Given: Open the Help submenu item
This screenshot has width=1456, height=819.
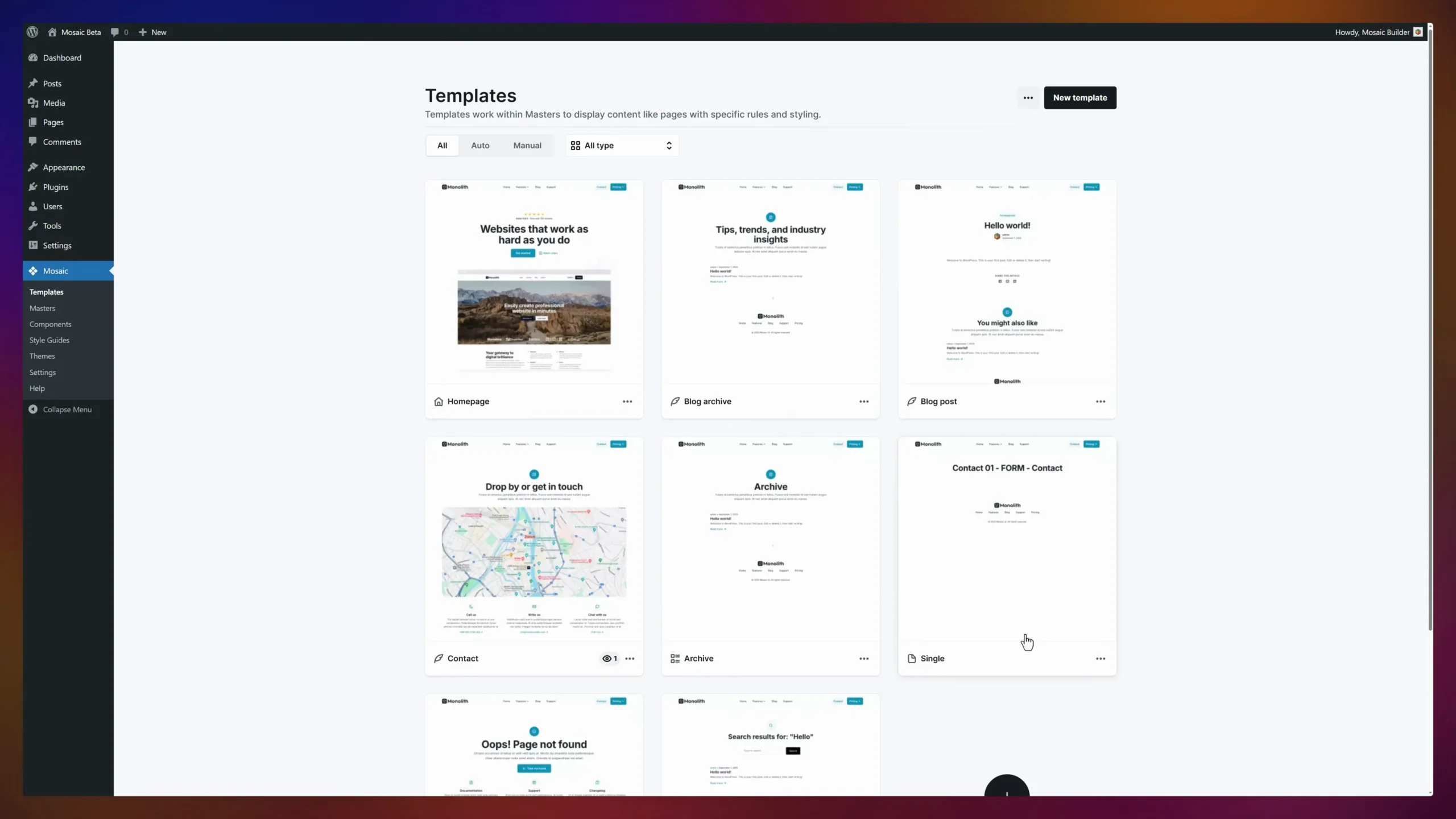Looking at the screenshot, I should (37, 388).
